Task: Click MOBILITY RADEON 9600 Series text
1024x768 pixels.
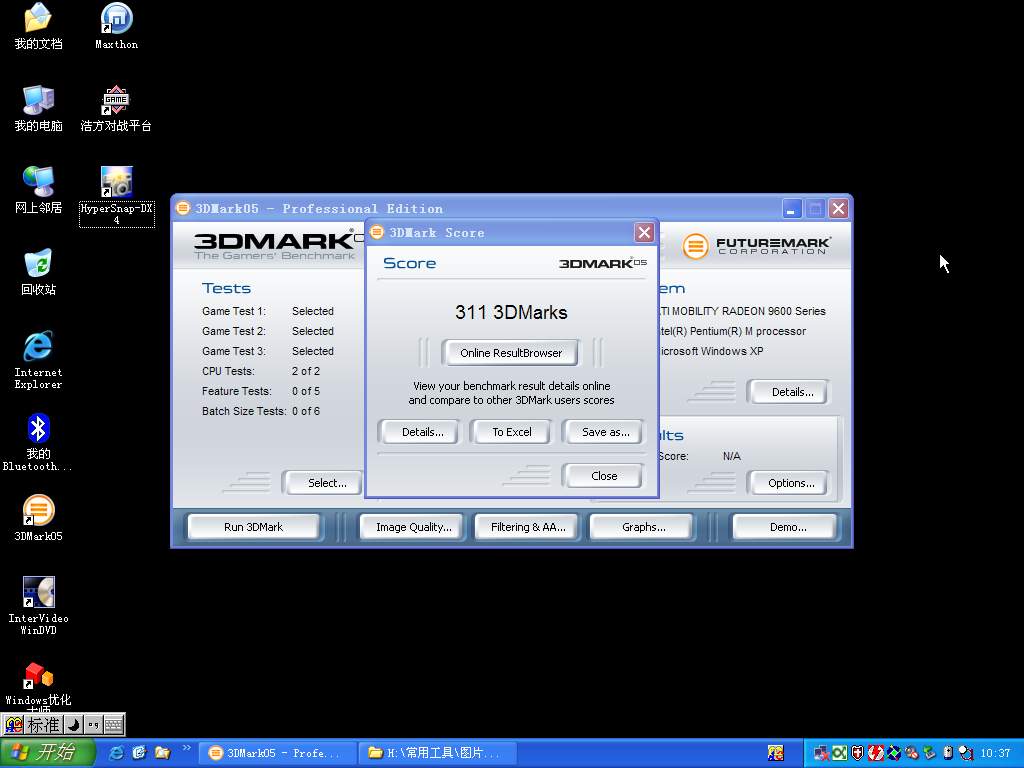Action: 748,312
